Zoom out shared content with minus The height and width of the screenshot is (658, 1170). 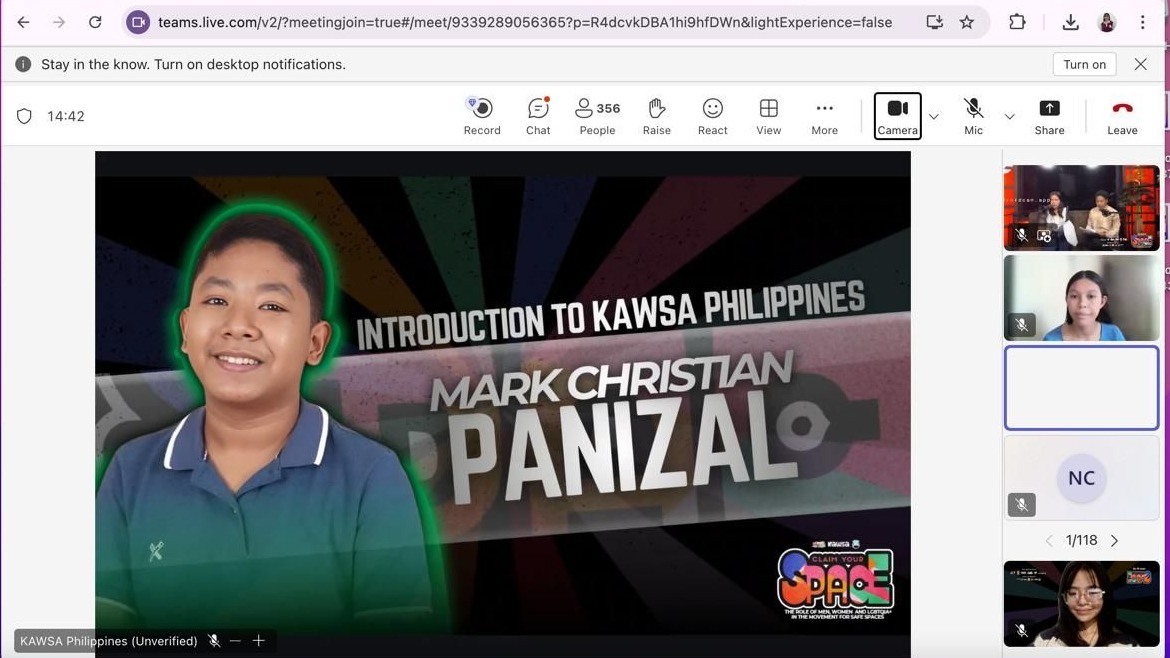pyautogui.click(x=235, y=641)
